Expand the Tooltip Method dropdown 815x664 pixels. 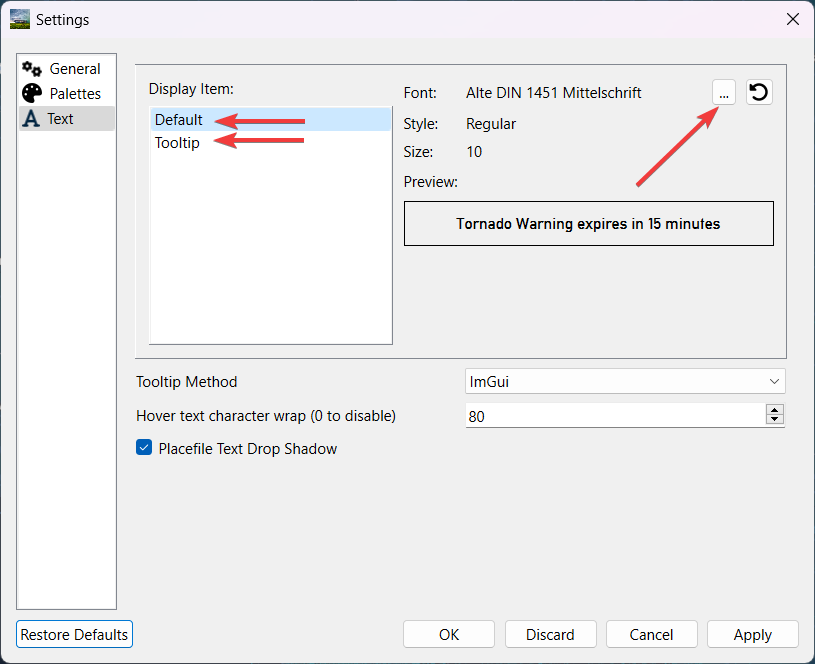(x=625, y=382)
